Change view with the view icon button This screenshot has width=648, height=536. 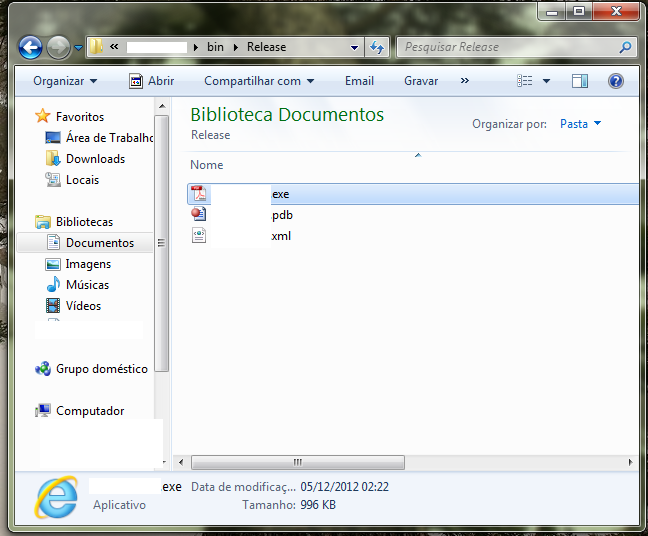pos(524,81)
